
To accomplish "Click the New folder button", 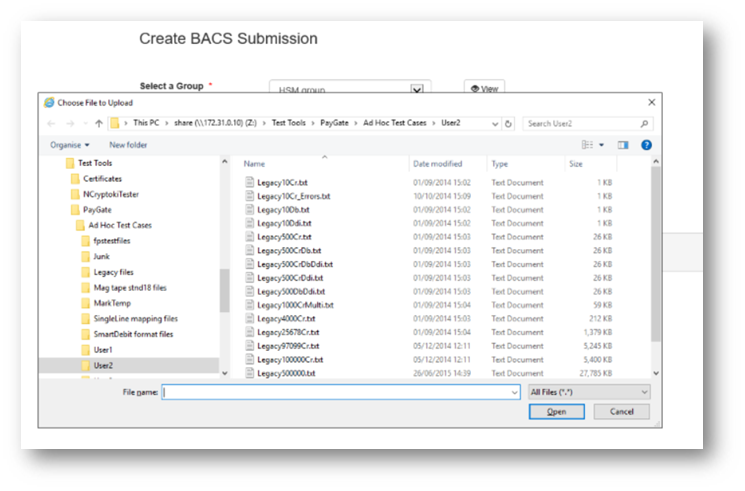I will coord(128,145).
